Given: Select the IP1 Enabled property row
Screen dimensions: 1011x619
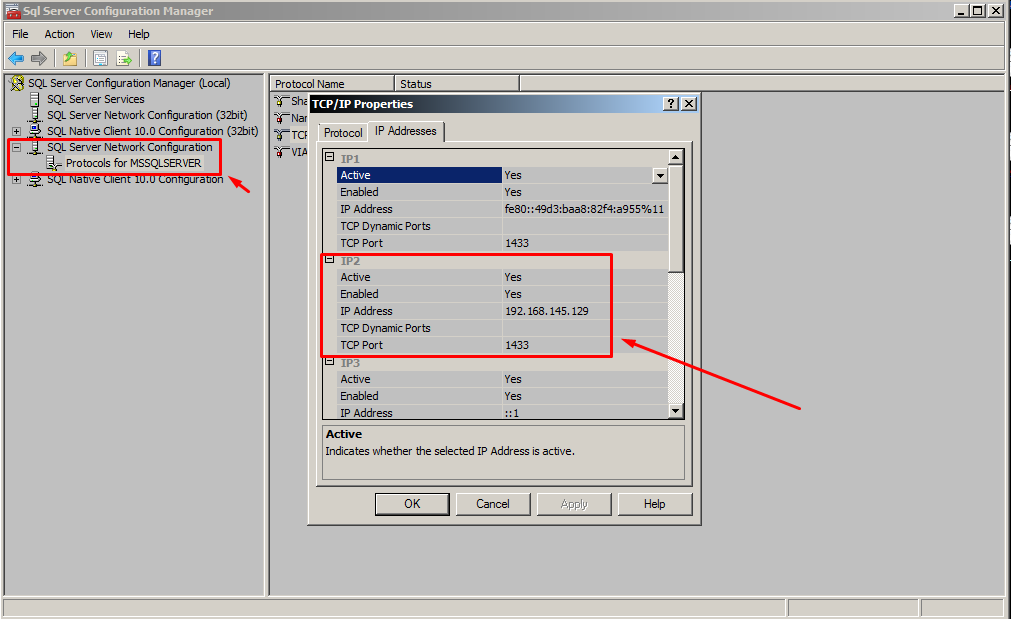Looking at the screenshot, I should point(502,192).
